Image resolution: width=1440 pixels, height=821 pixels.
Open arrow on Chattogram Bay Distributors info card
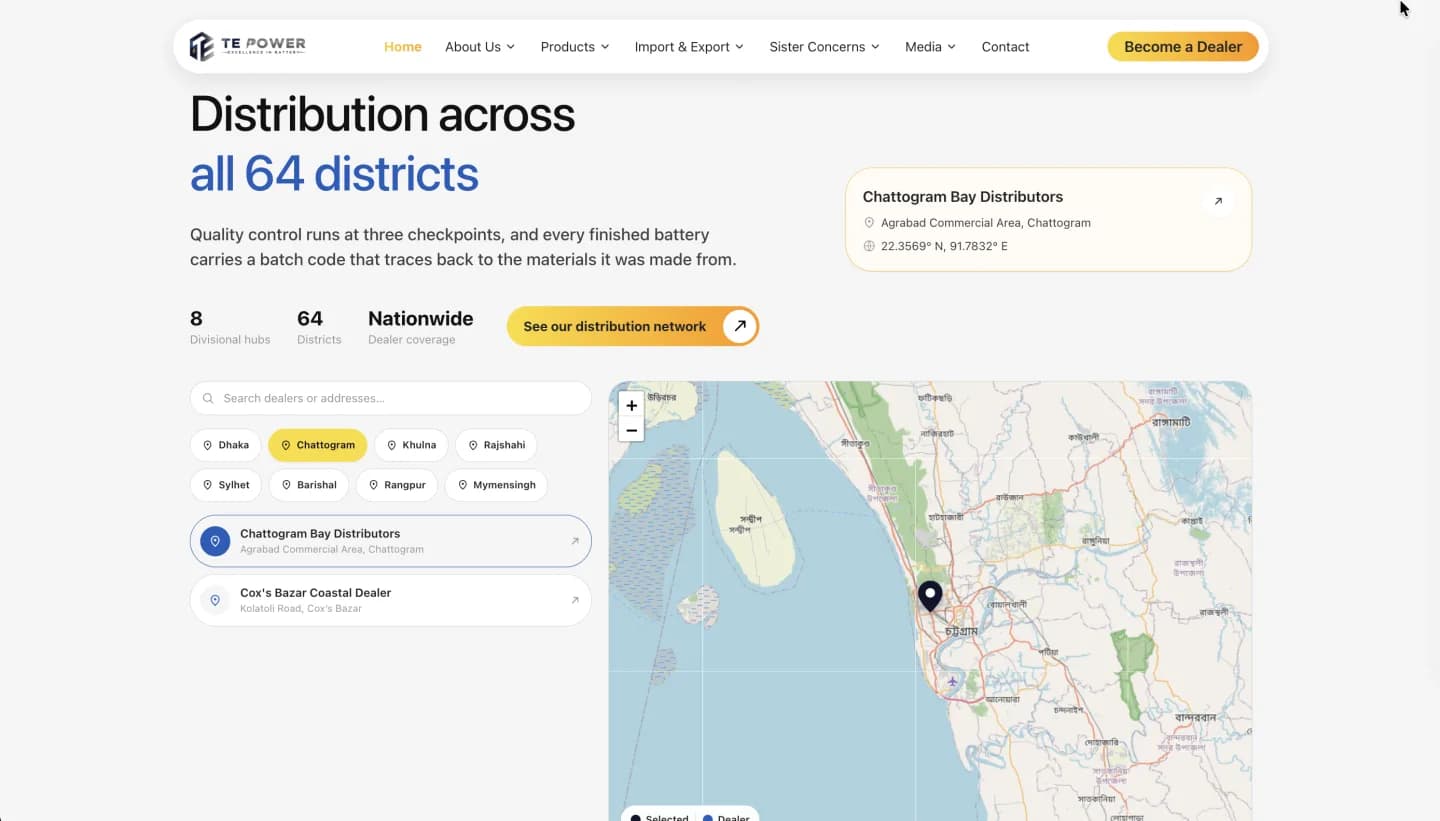(x=1218, y=201)
